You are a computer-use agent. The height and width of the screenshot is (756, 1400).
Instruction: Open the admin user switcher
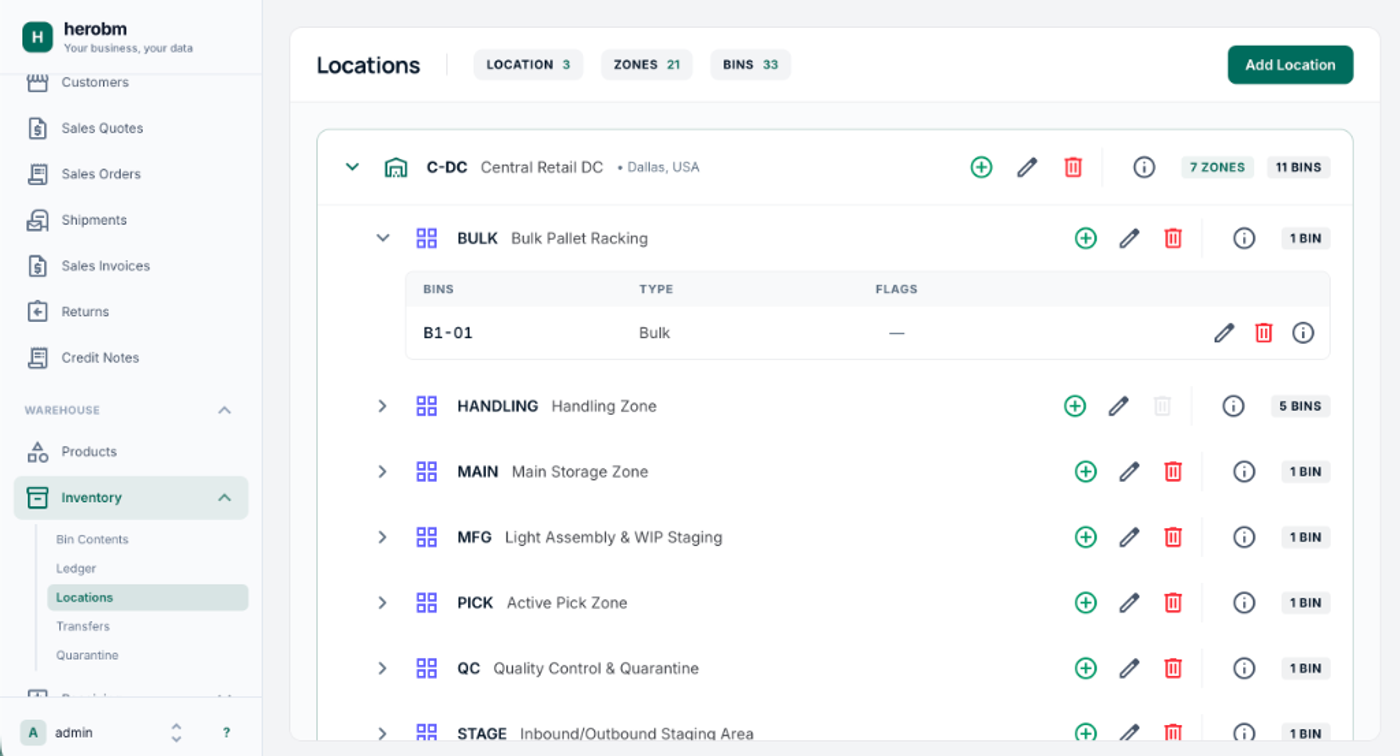[176, 732]
